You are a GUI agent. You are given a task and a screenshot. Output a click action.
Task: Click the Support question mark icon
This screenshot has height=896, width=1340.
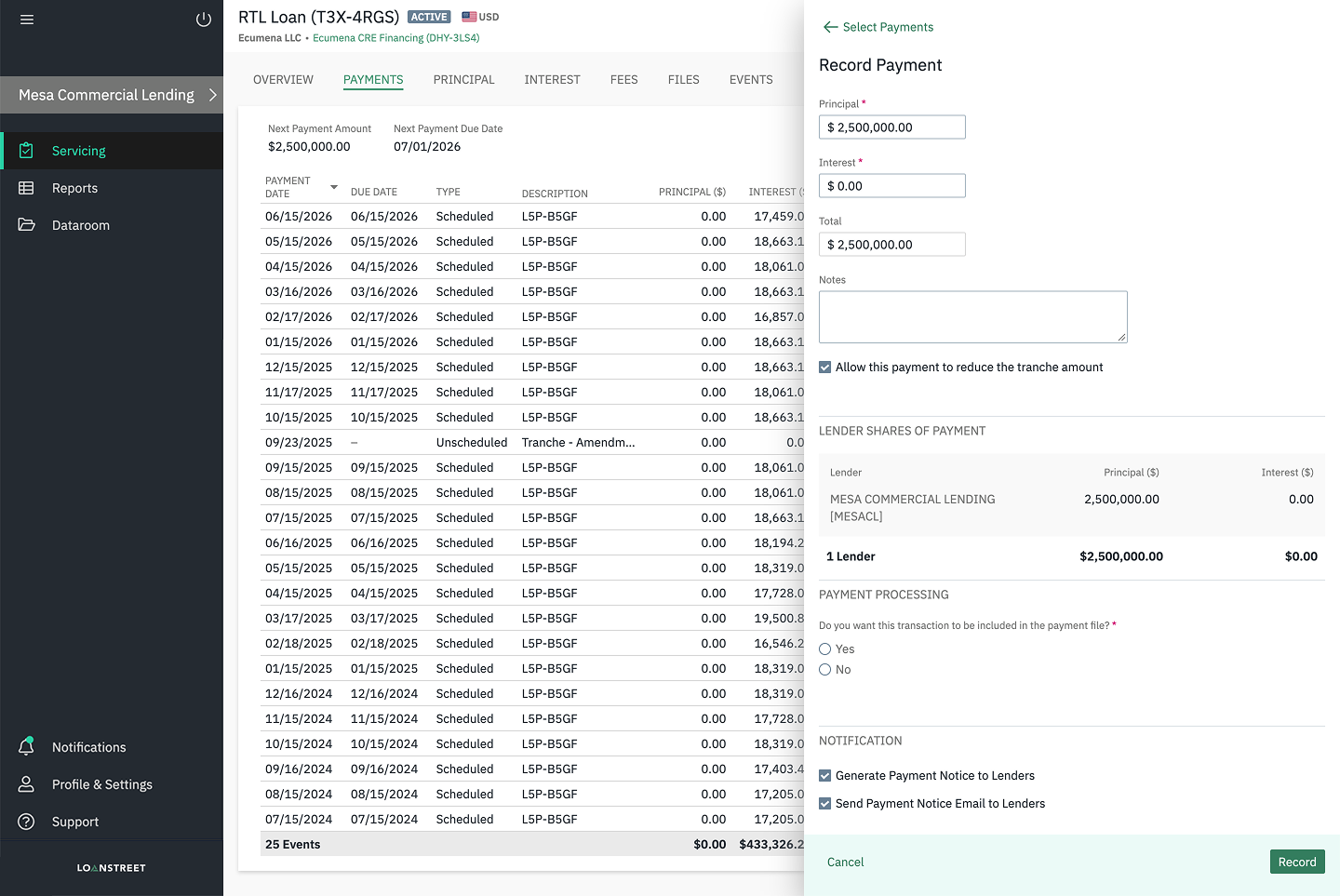26,822
